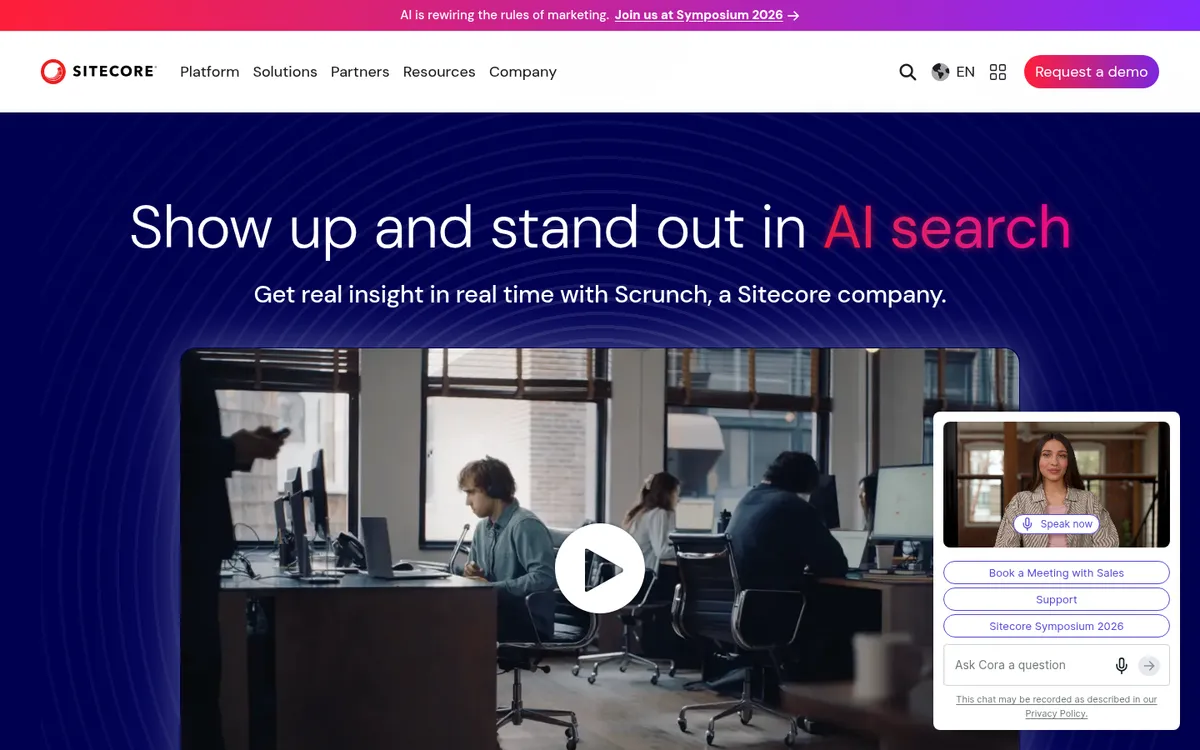Open the Partners menu
1200x750 pixels.
coord(360,72)
